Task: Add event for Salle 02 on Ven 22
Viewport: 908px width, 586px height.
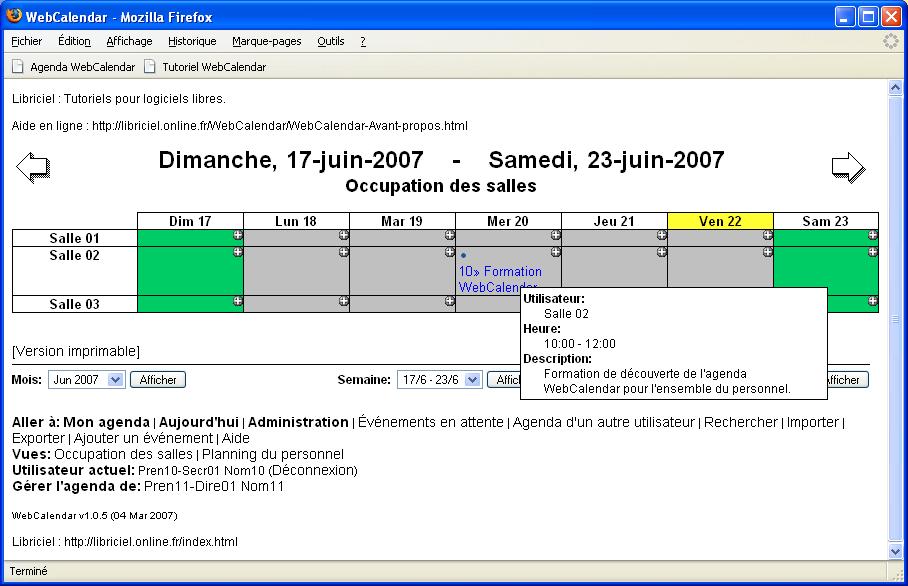Action: pyautogui.click(x=767, y=252)
